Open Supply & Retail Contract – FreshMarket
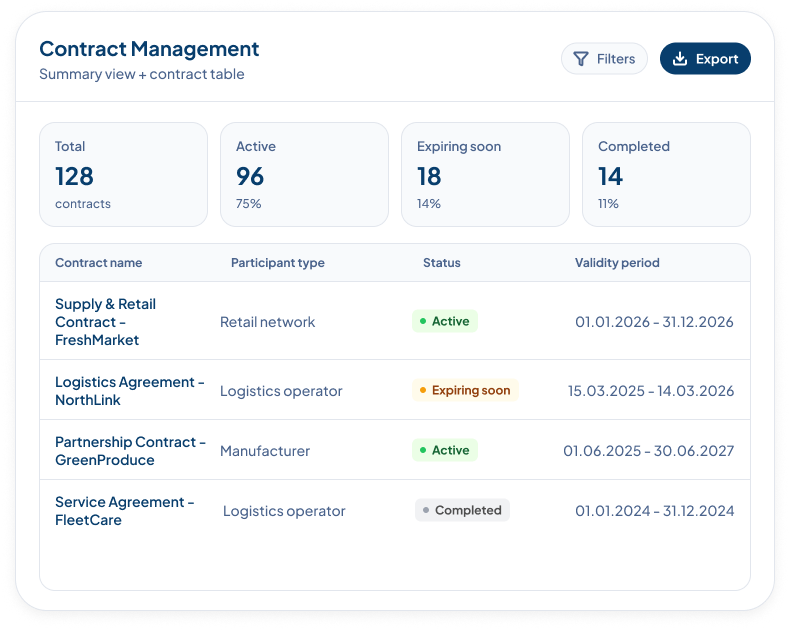 tap(105, 322)
